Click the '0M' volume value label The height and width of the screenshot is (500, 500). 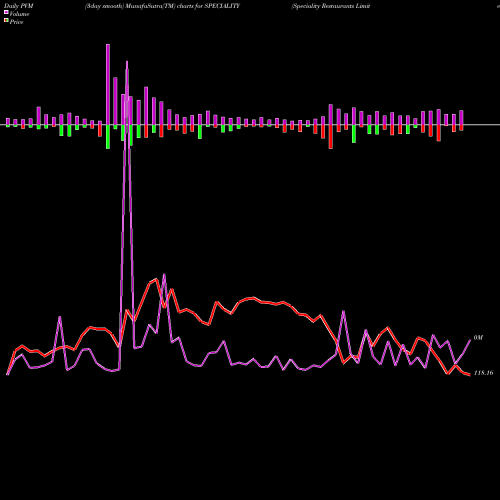point(478,338)
